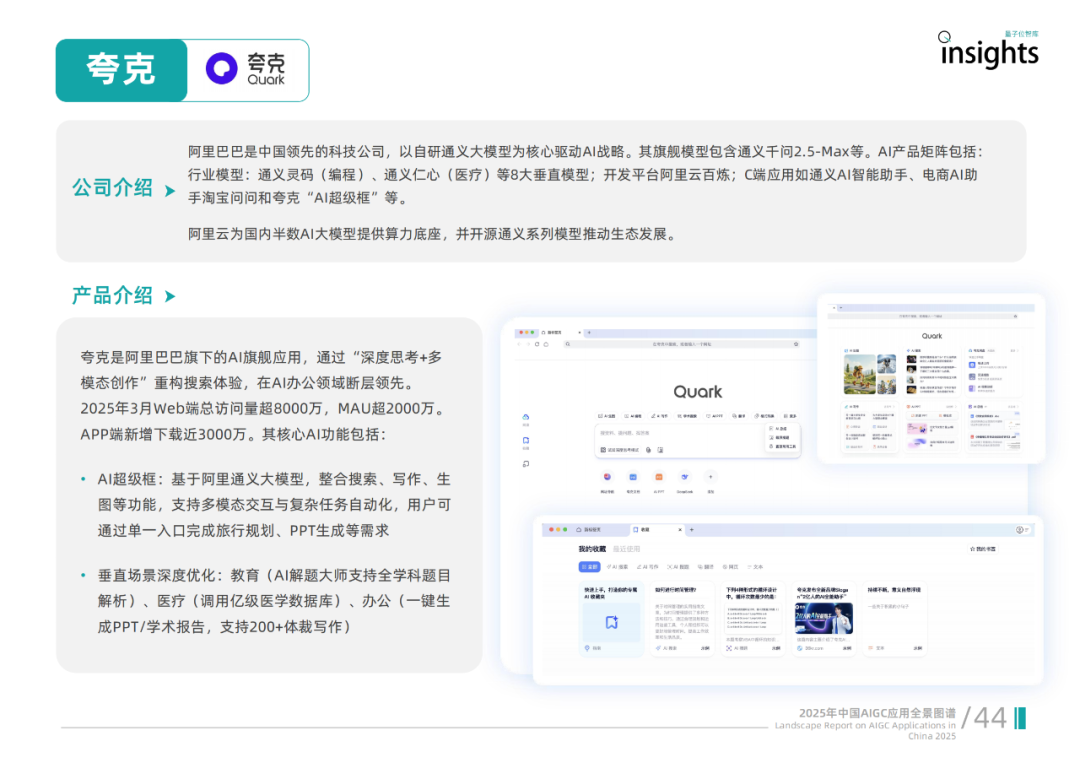Viewport: 1080px width, 763px height.
Task: Close the tab in the Quark home window
Action: [579, 333]
